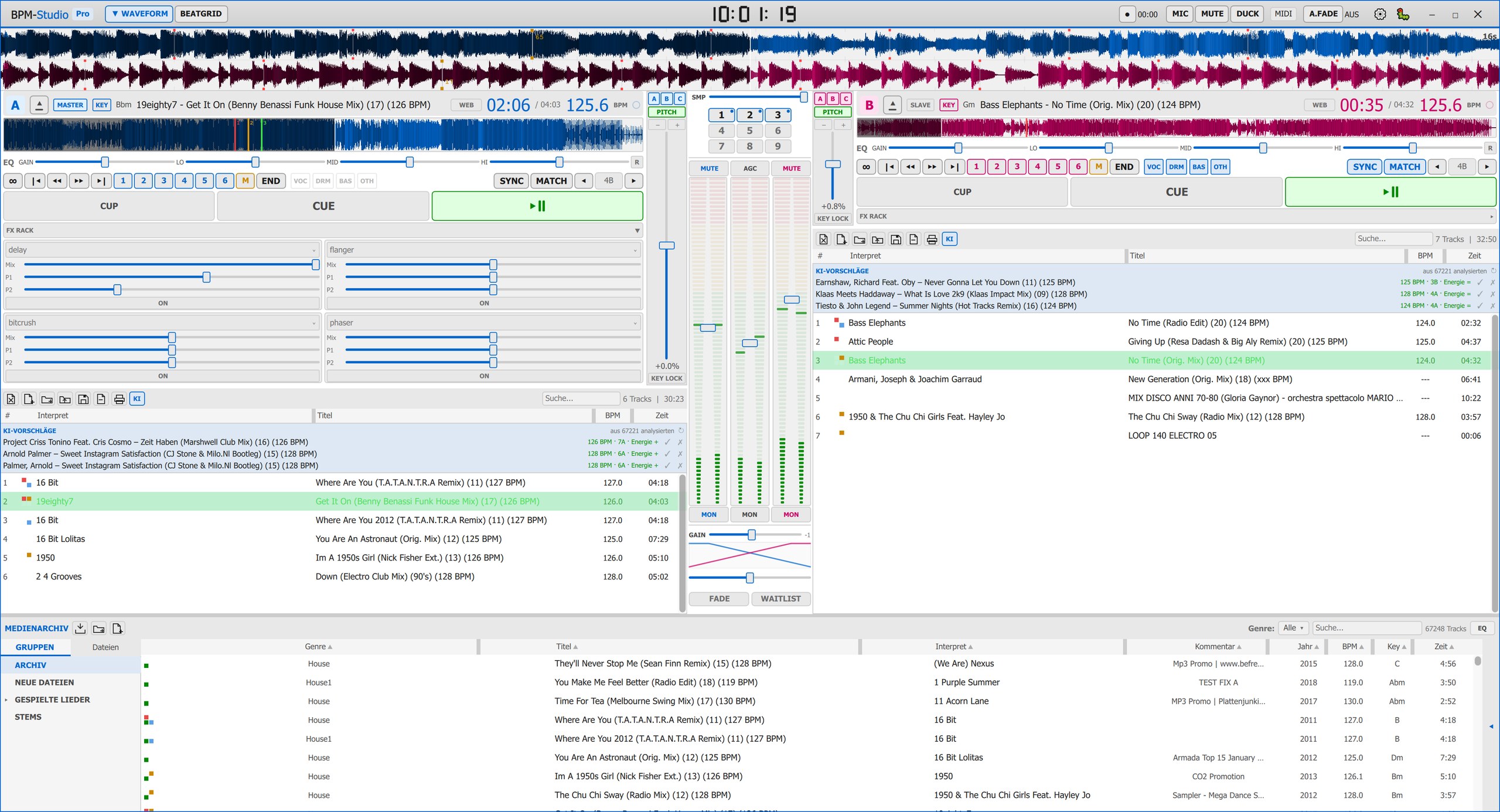Screen dimensions: 1500x812
Task: Toggle MIC button in top bar
Action: click(x=1180, y=13)
